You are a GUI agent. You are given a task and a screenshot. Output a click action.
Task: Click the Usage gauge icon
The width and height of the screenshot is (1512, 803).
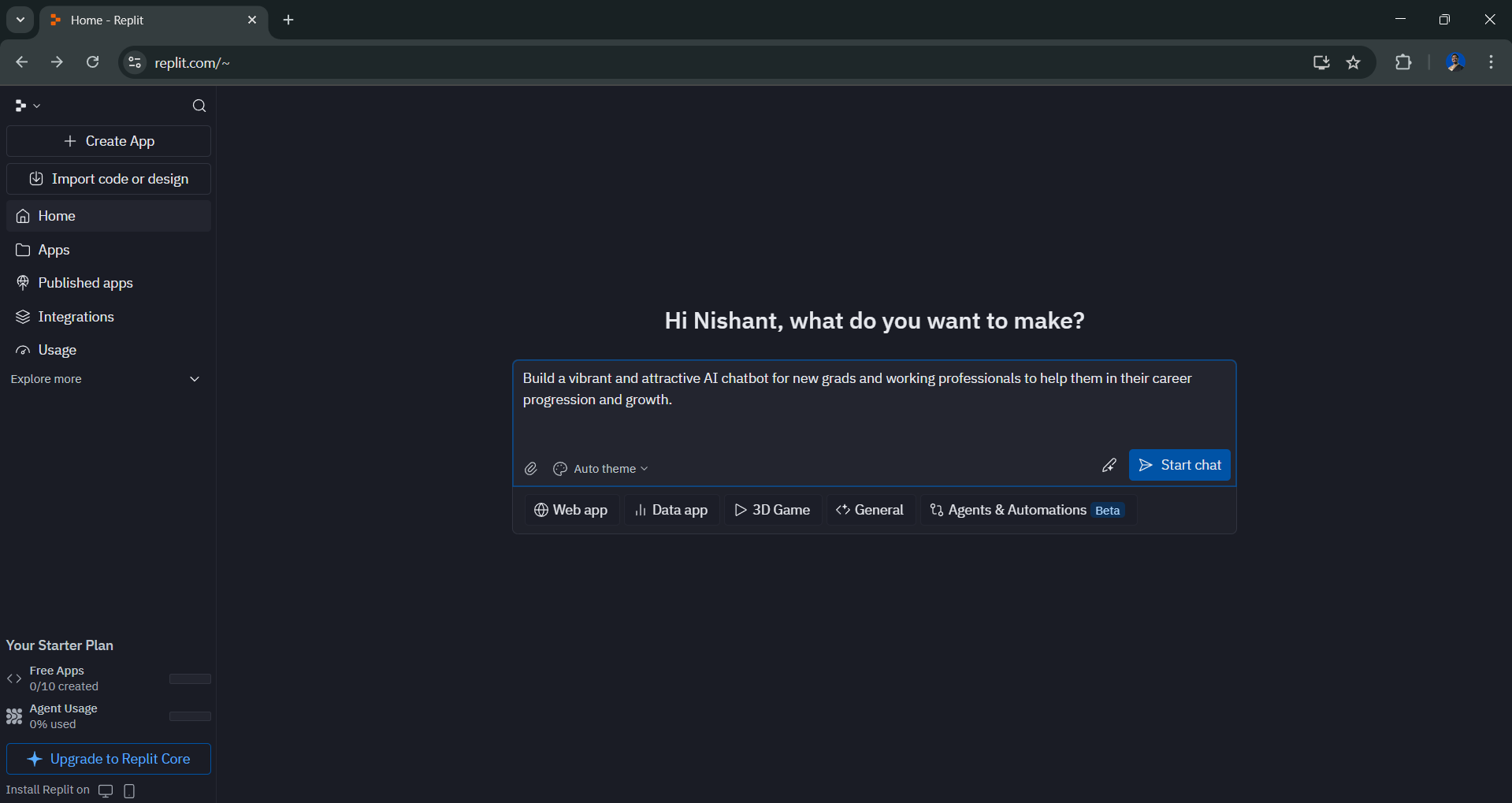tap(23, 350)
